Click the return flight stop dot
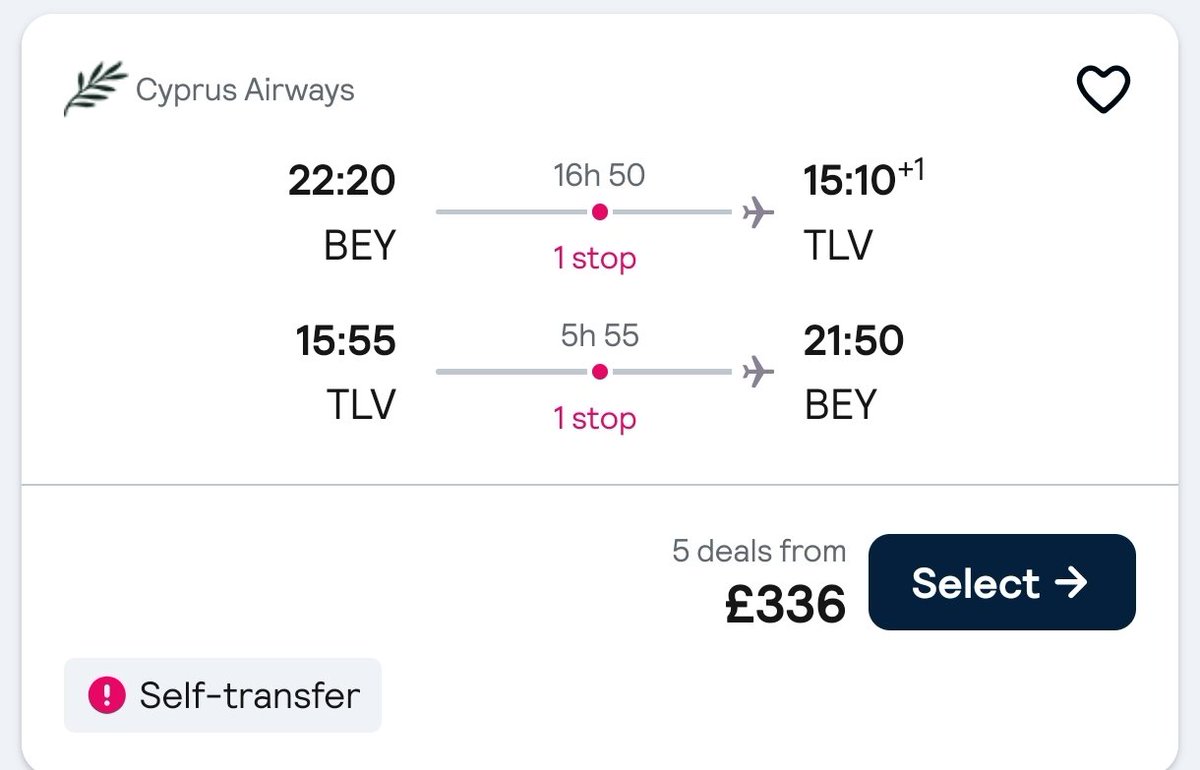 click(599, 372)
